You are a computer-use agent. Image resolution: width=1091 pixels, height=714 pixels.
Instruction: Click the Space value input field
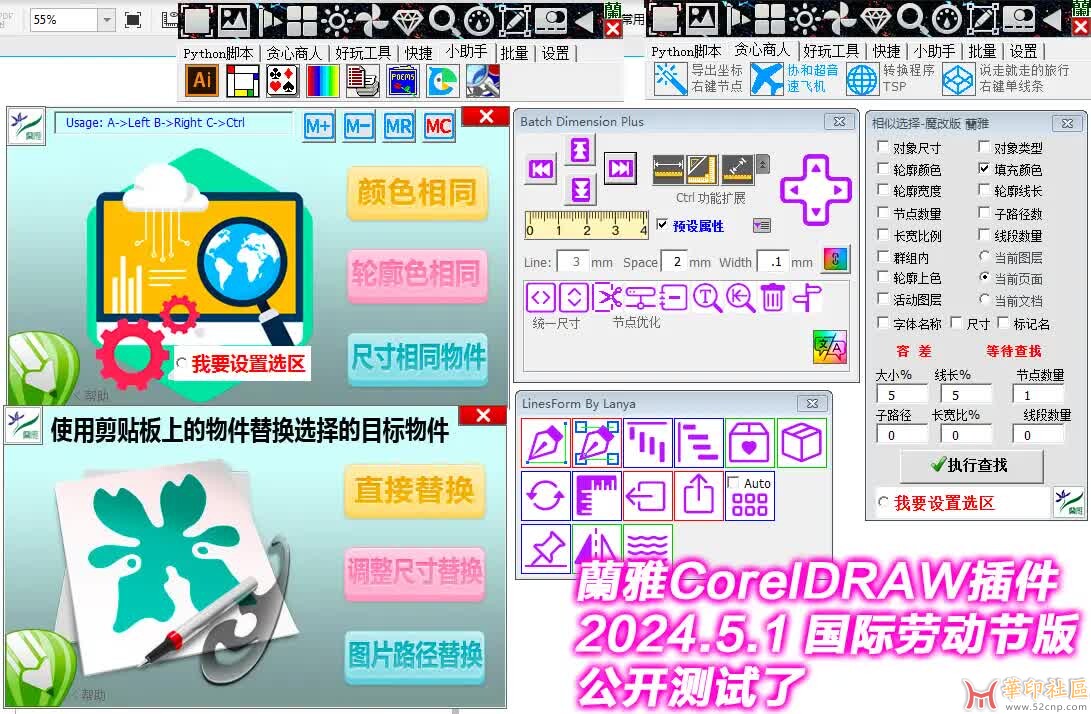click(676, 262)
